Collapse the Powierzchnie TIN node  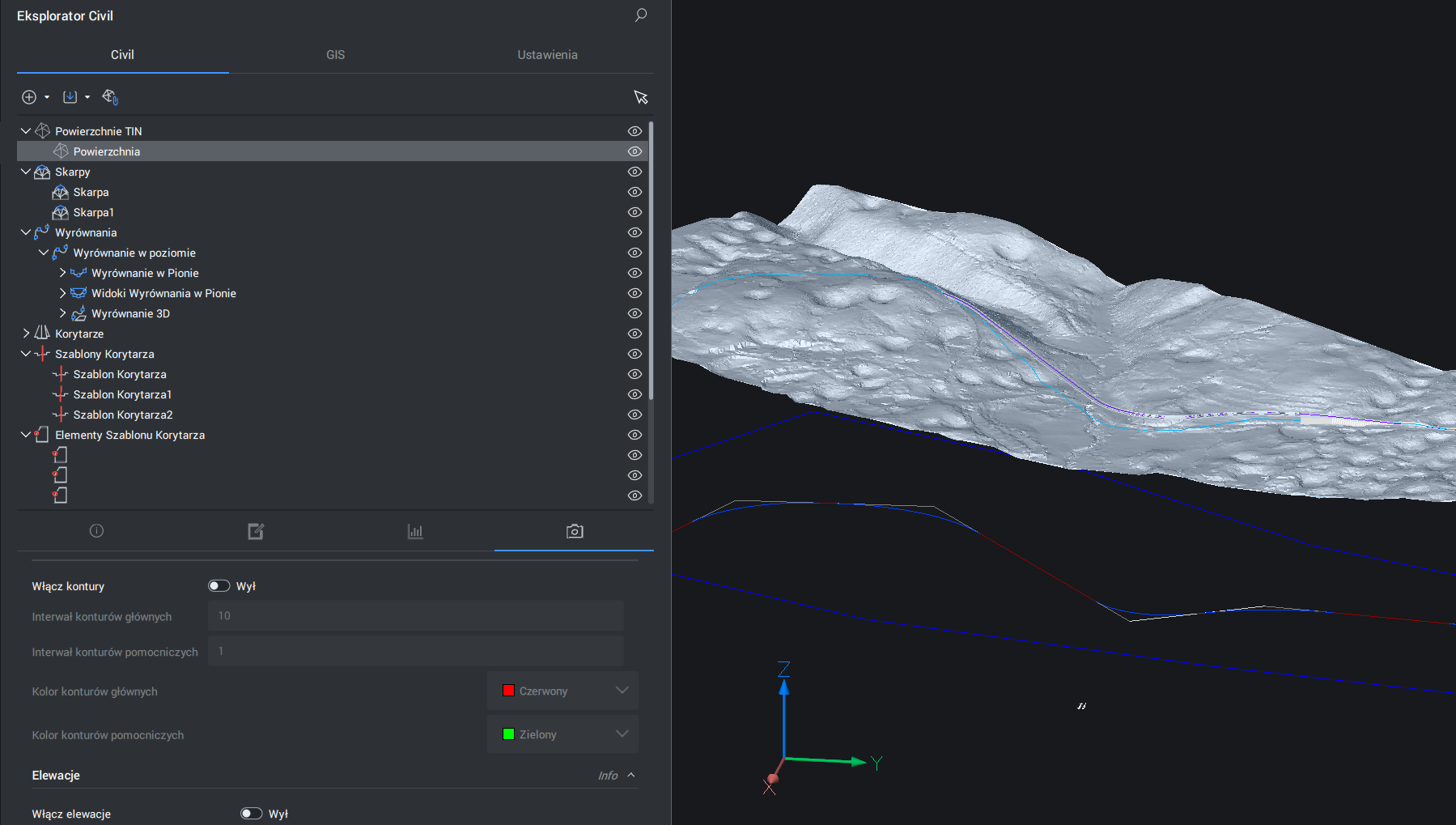[26, 131]
